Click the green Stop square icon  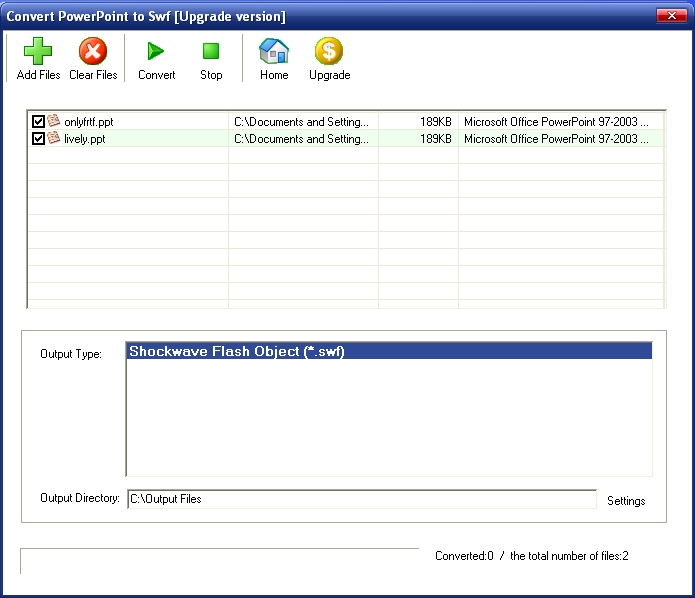211,51
